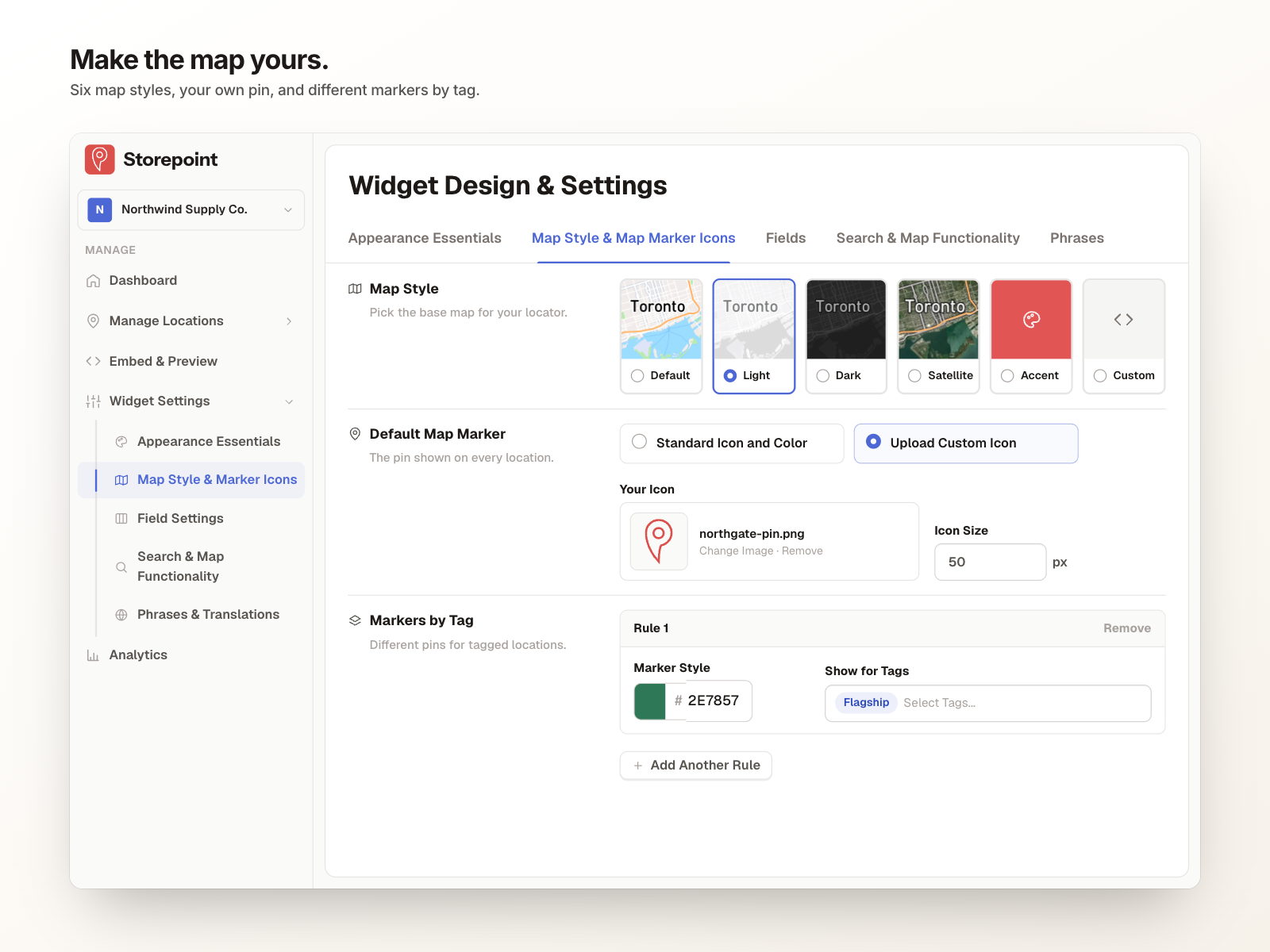Viewport: 1270px width, 952px height.
Task: Click the Analytics bar chart icon
Action: [x=93, y=655]
